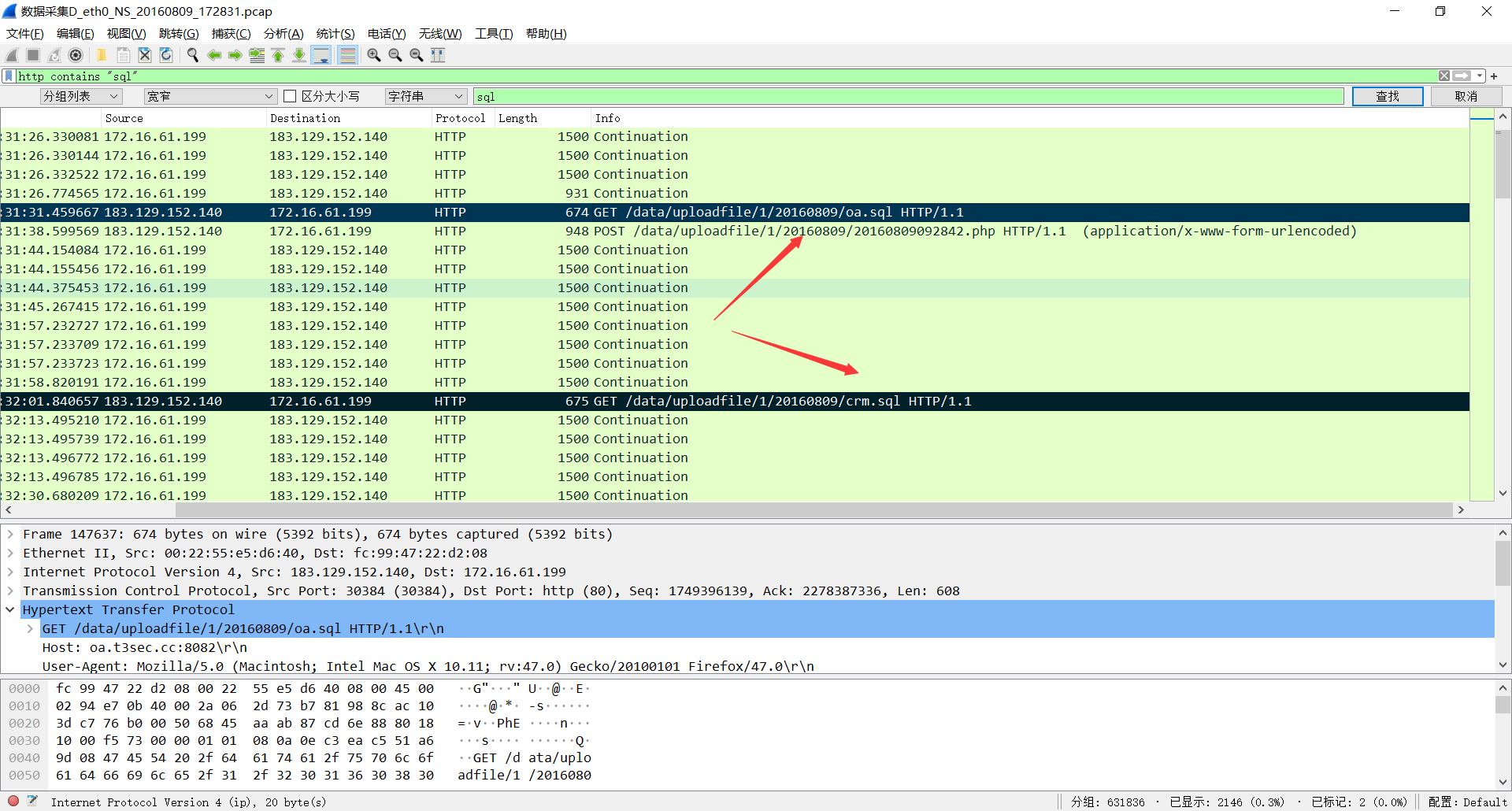The width and height of the screenshot is (1512, 811).
Task: Enable the 区分大小写 case-sensitive checkbox
Action: [x=290, y=96]
